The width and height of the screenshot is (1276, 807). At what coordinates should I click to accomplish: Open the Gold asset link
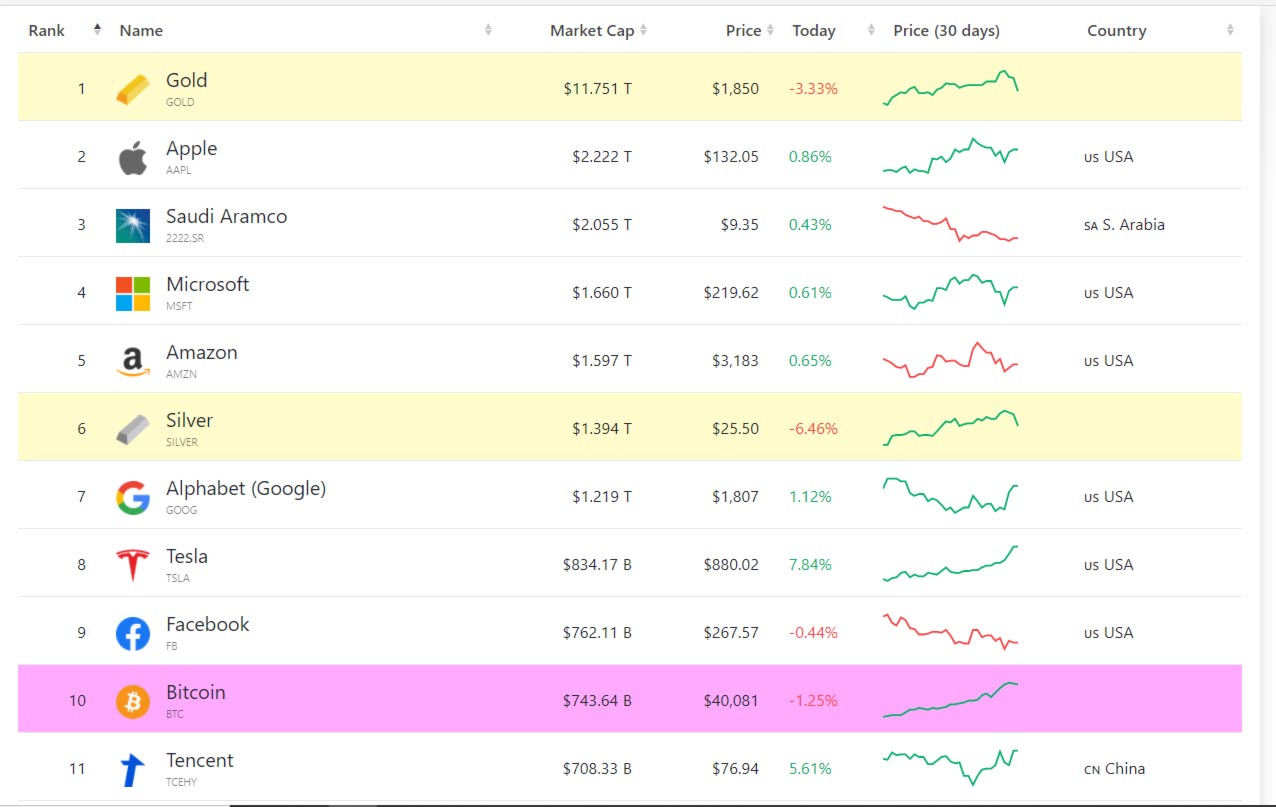[186, 81]
